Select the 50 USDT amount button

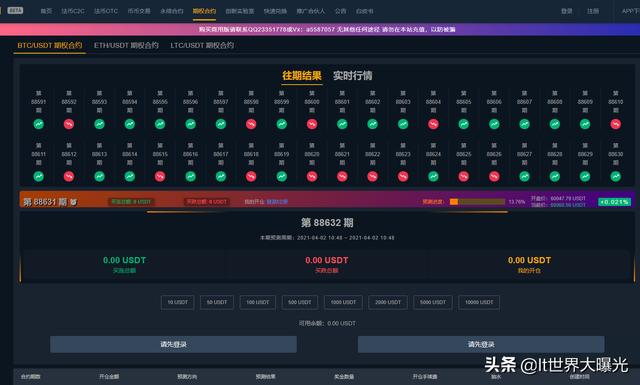pos(217,303)
